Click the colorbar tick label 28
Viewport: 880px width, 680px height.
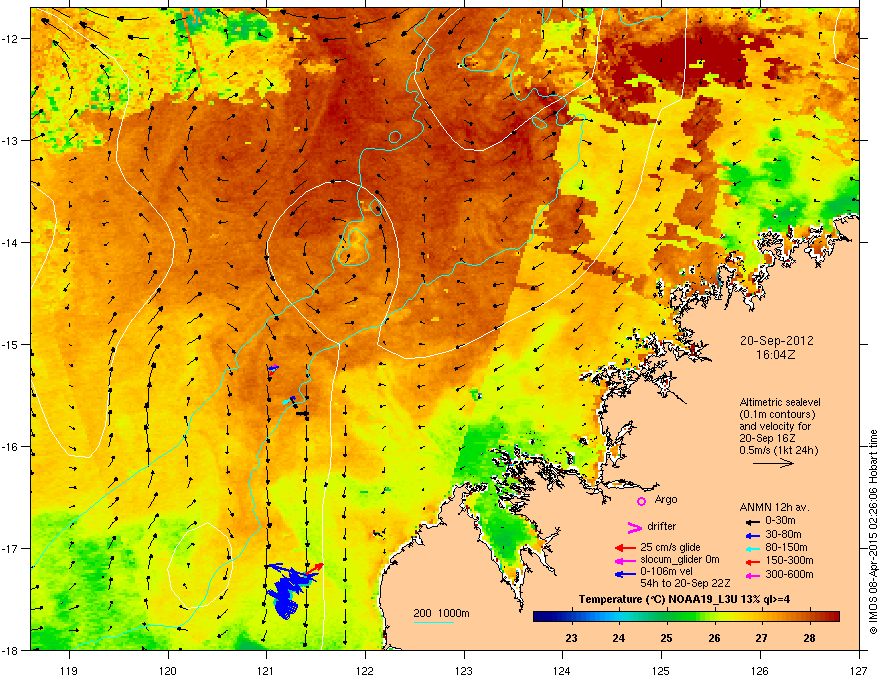click(x=809, y=638)
